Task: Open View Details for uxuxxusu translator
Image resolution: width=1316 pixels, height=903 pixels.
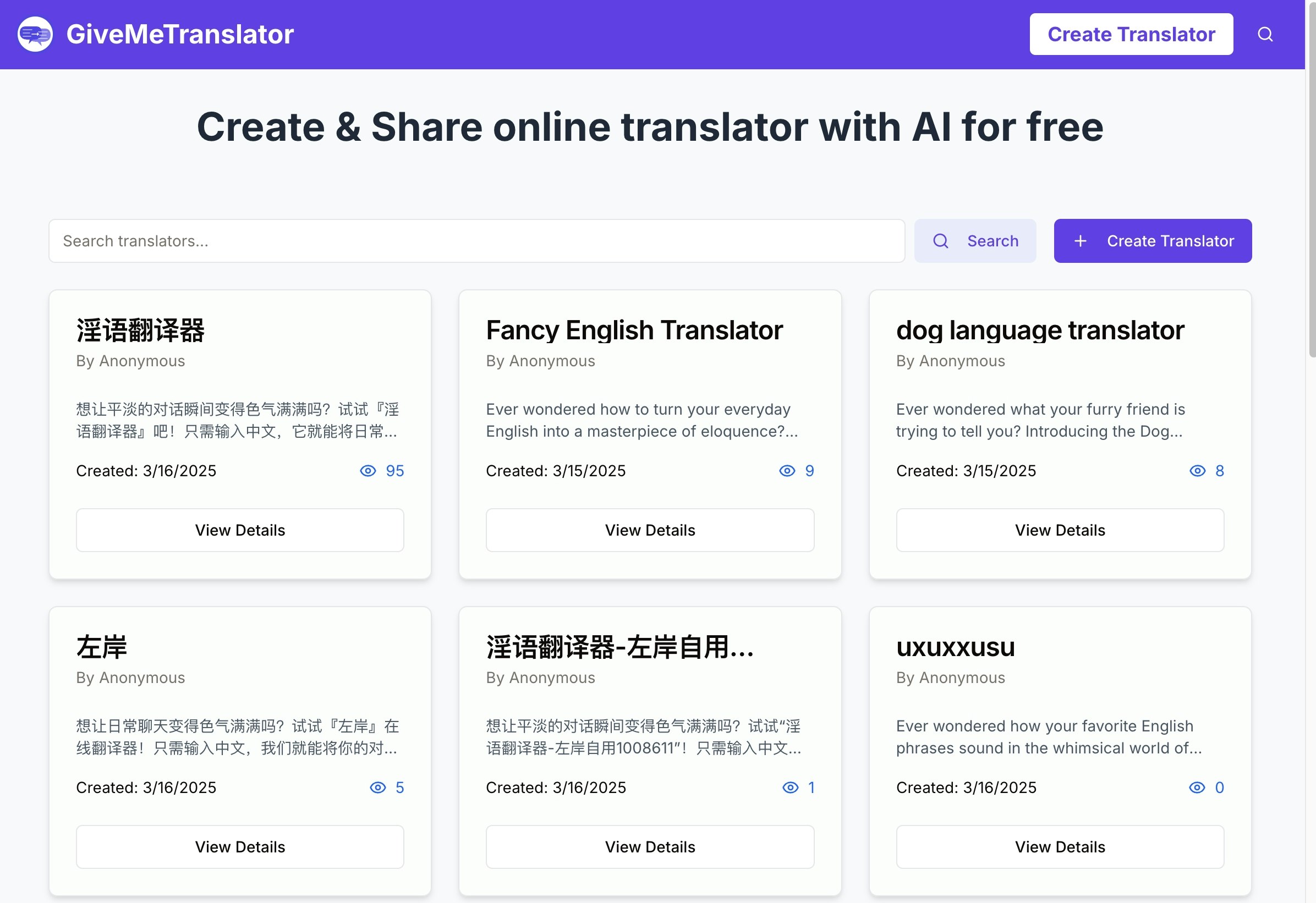Action: click(1060, 847)
